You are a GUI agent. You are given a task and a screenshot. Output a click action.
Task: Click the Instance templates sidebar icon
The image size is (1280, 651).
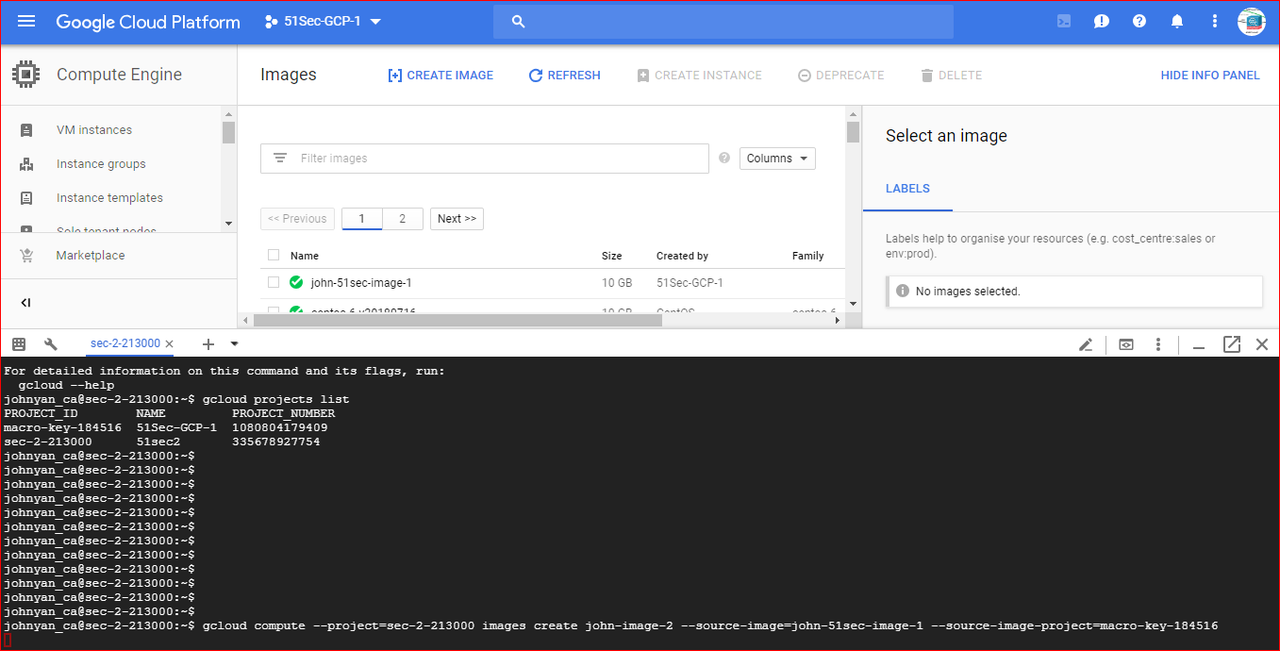(x=27, y=198)
